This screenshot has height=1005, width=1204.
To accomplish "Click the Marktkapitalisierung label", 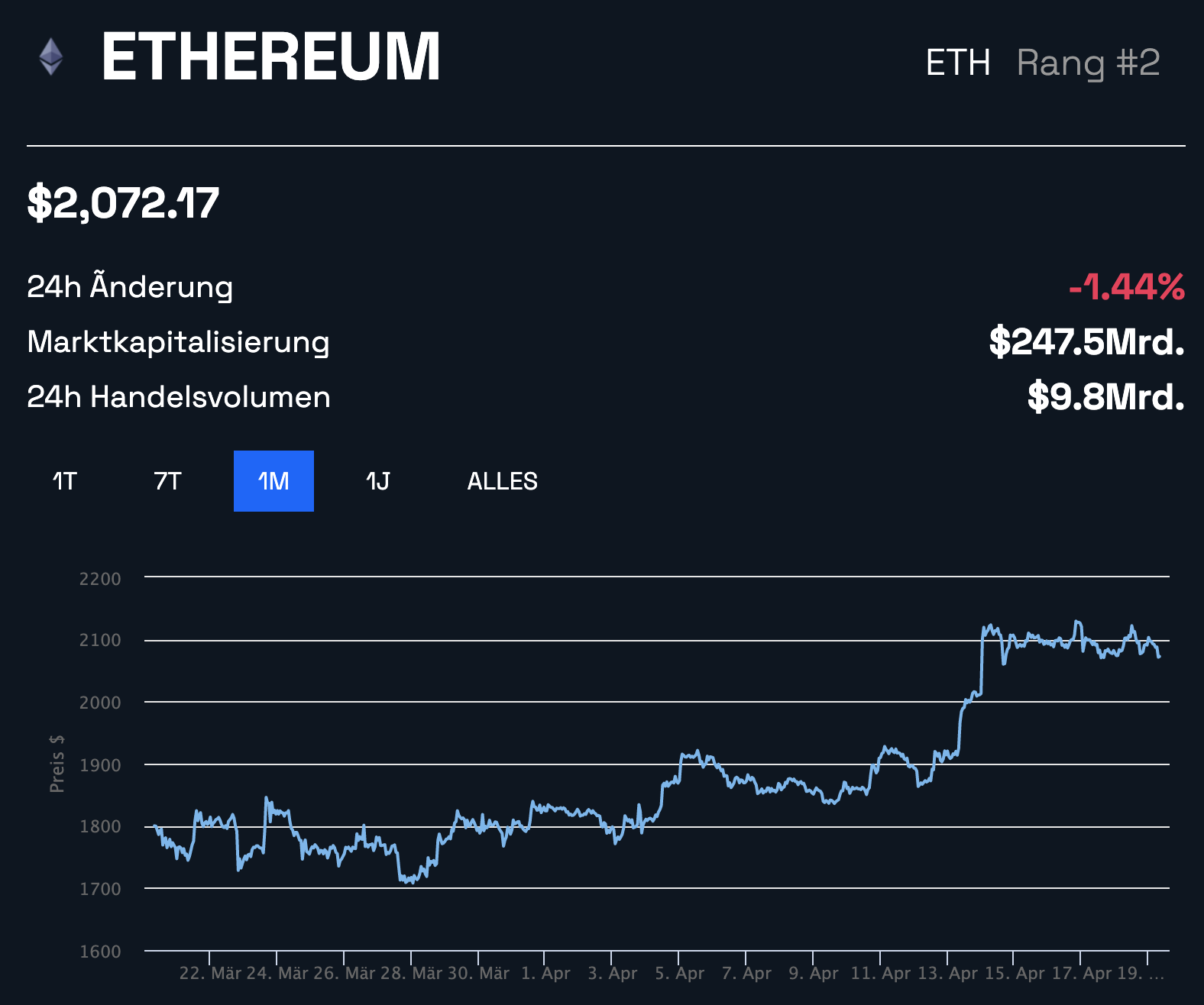I will (x=178, y=342).
